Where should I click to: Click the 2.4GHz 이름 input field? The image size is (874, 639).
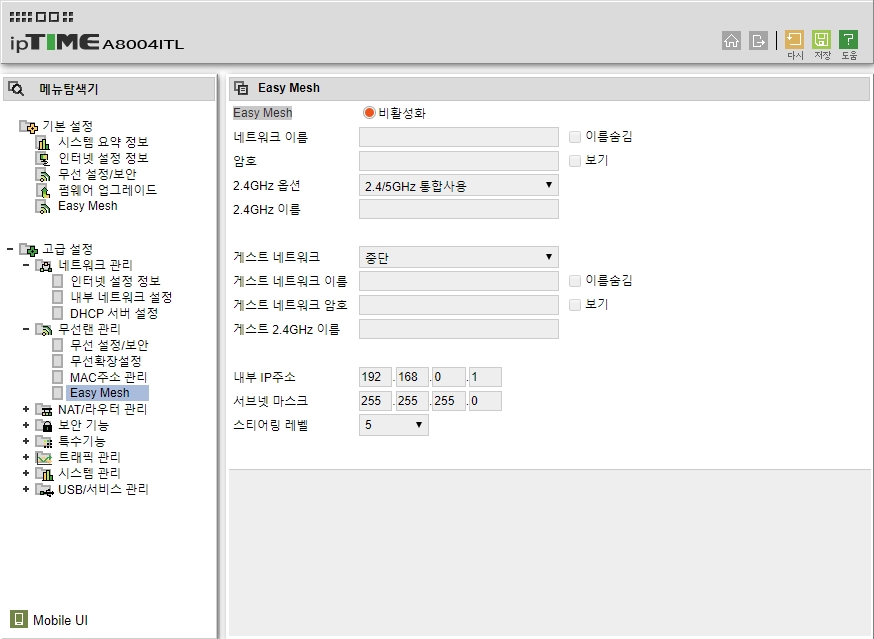coord(459,209)
